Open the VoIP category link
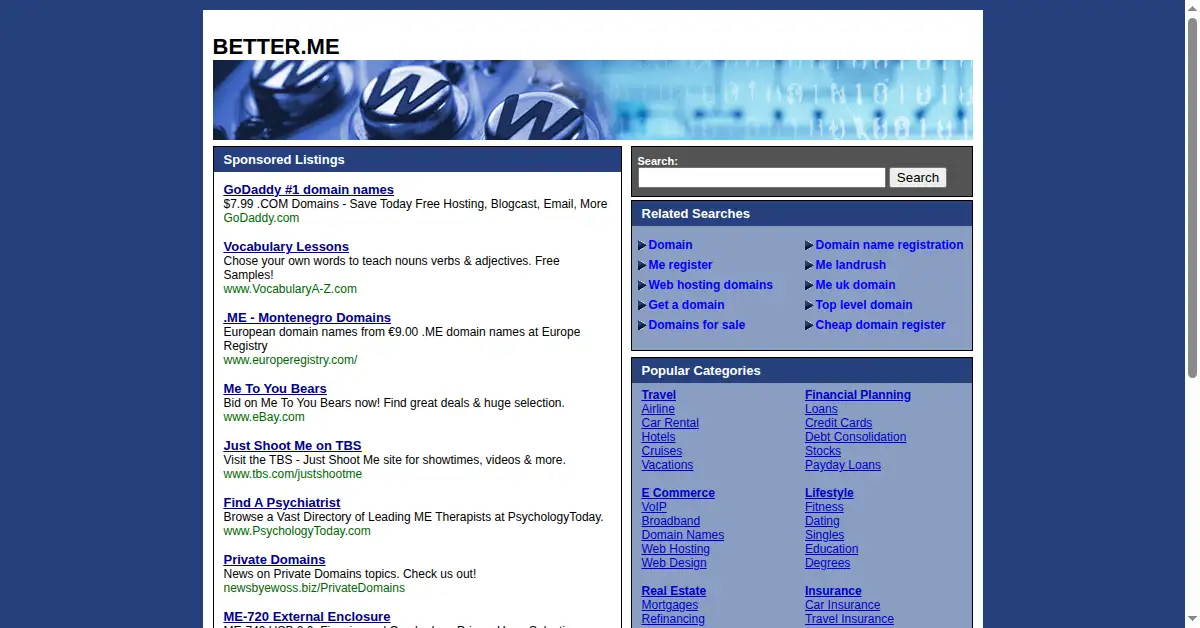 point(654,507)
